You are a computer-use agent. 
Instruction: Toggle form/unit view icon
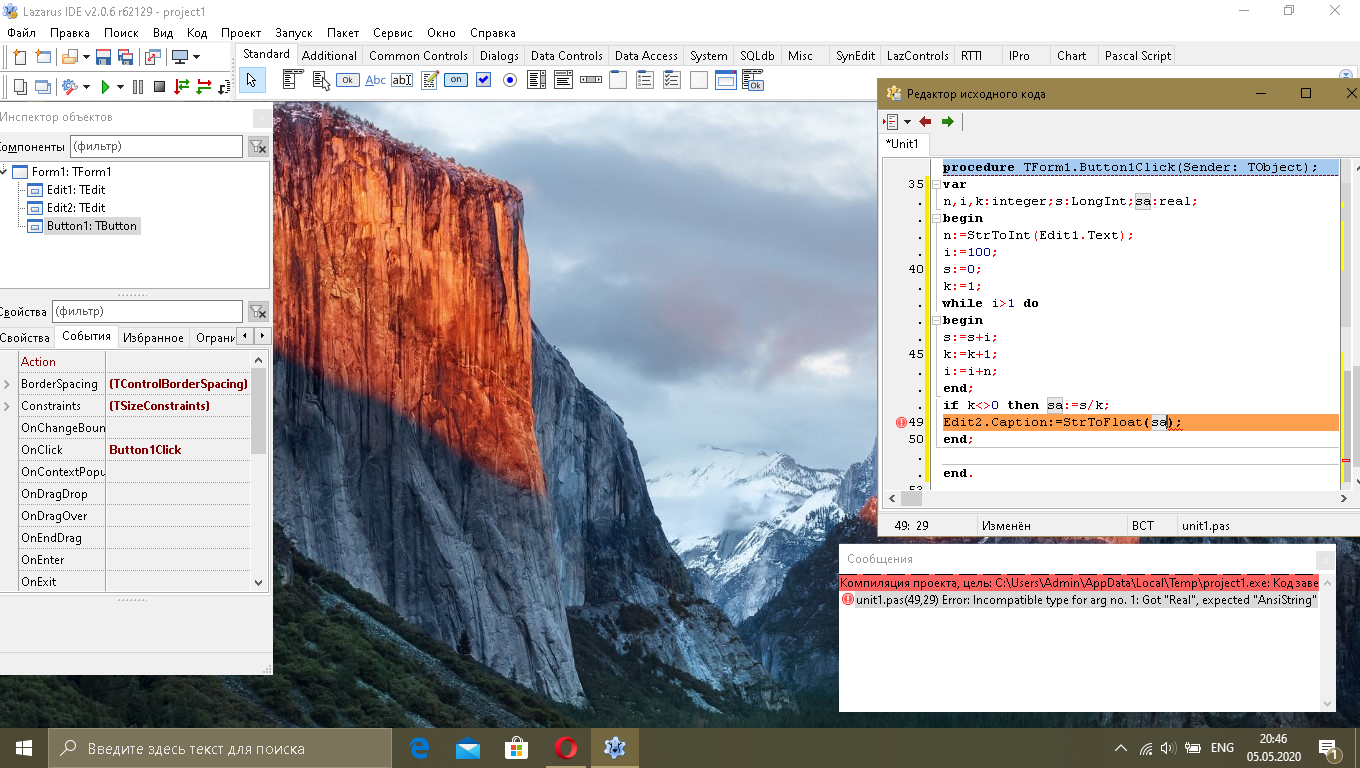pyautogui.click(x=153, y=57)
